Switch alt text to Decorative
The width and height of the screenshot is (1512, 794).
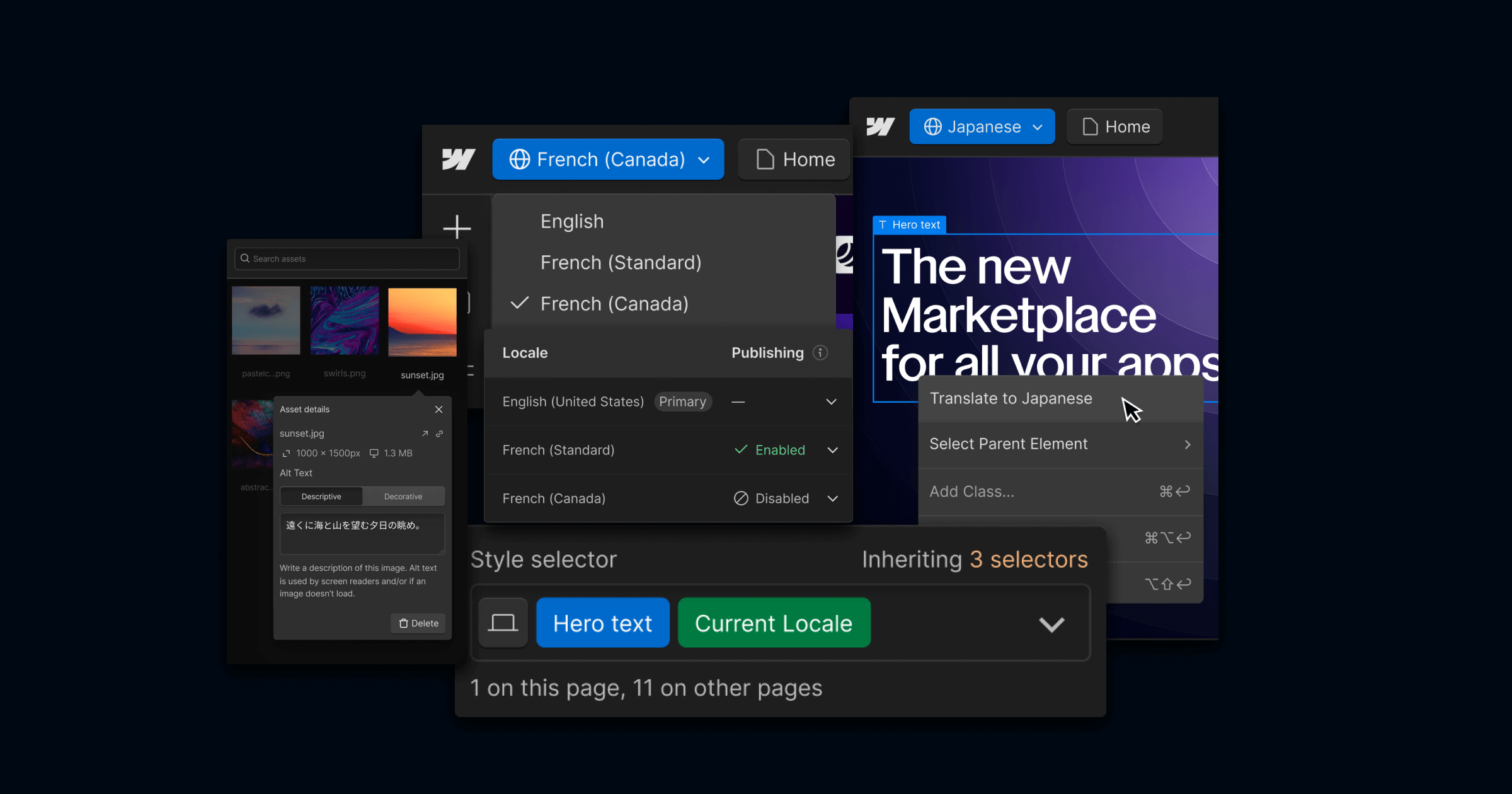(403, 497)
